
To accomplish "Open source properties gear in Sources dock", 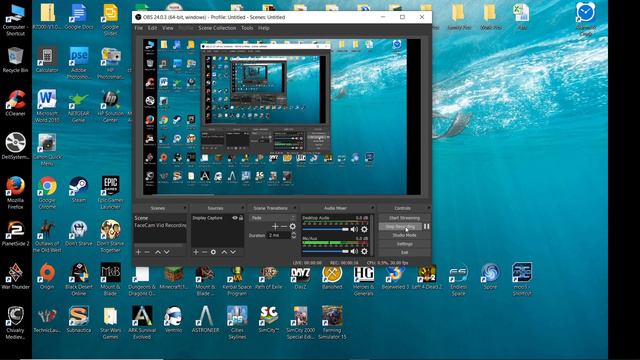I will 213,252.
